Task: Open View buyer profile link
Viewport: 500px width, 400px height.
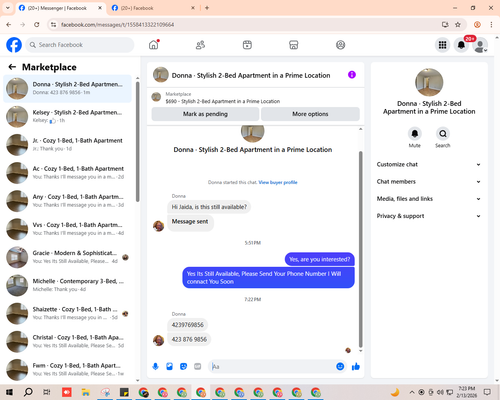Action: pos(278,182)
